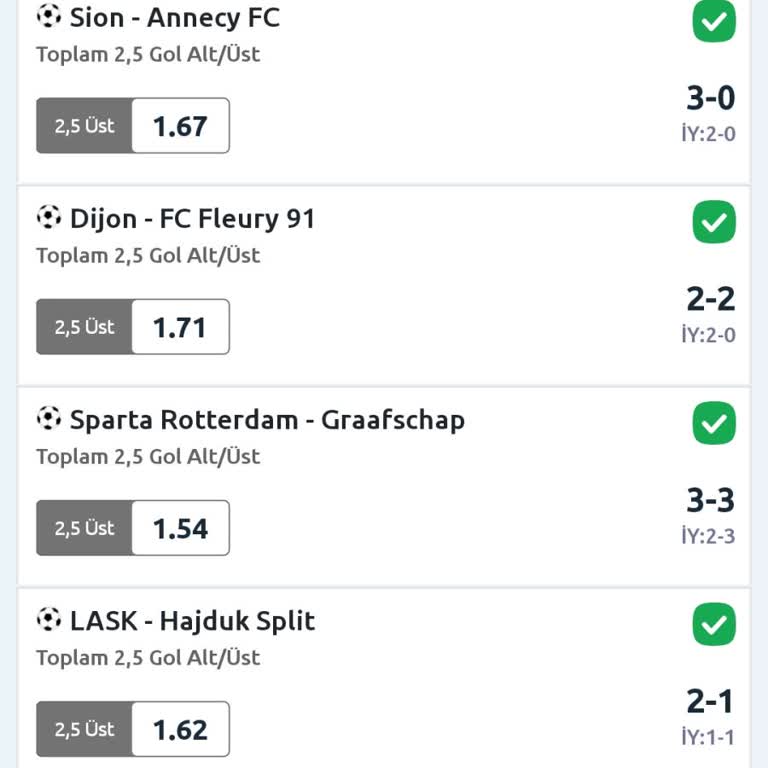This screenshot has height=768, width=768.
Task: Click the soccer ball icon beside Sparta Rotterdam
Action: pyautogui.click(x=49, y=418)
